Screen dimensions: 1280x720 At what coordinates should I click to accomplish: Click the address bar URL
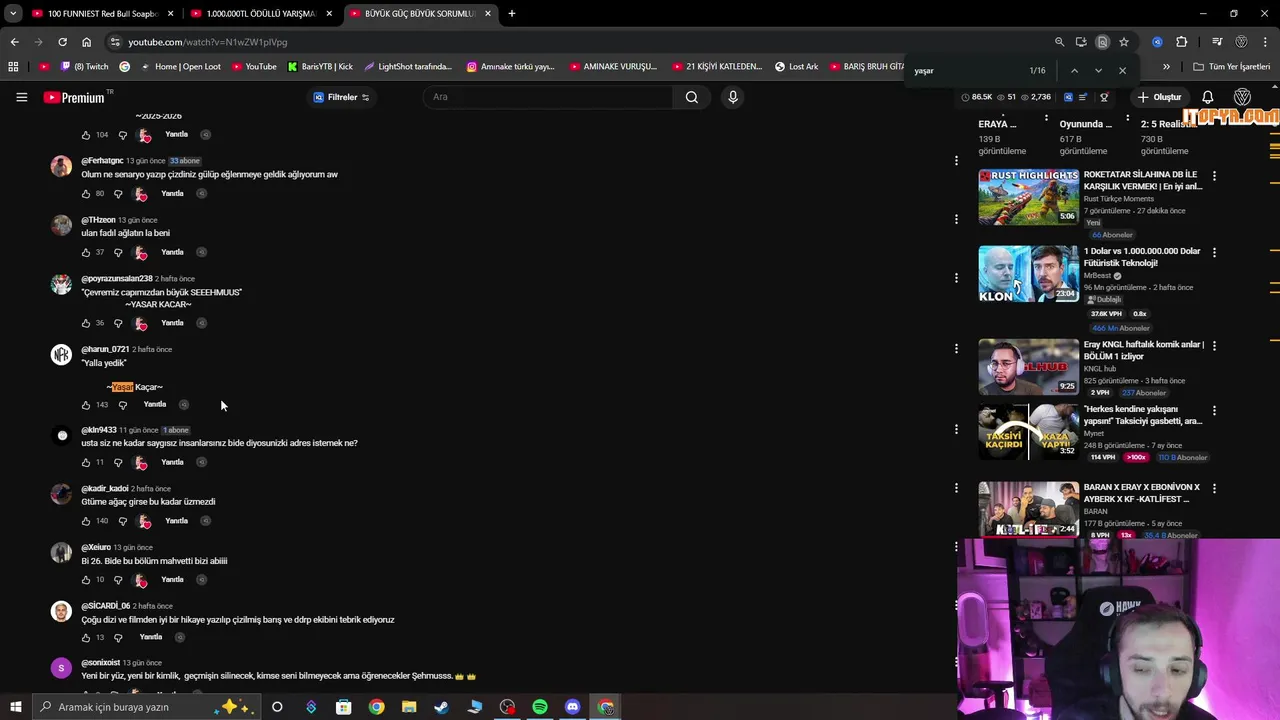(207, 42)
